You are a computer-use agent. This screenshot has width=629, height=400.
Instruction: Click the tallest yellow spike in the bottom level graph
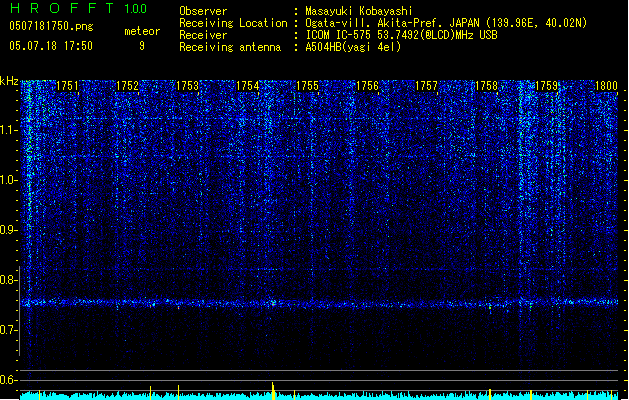(273, 391)
